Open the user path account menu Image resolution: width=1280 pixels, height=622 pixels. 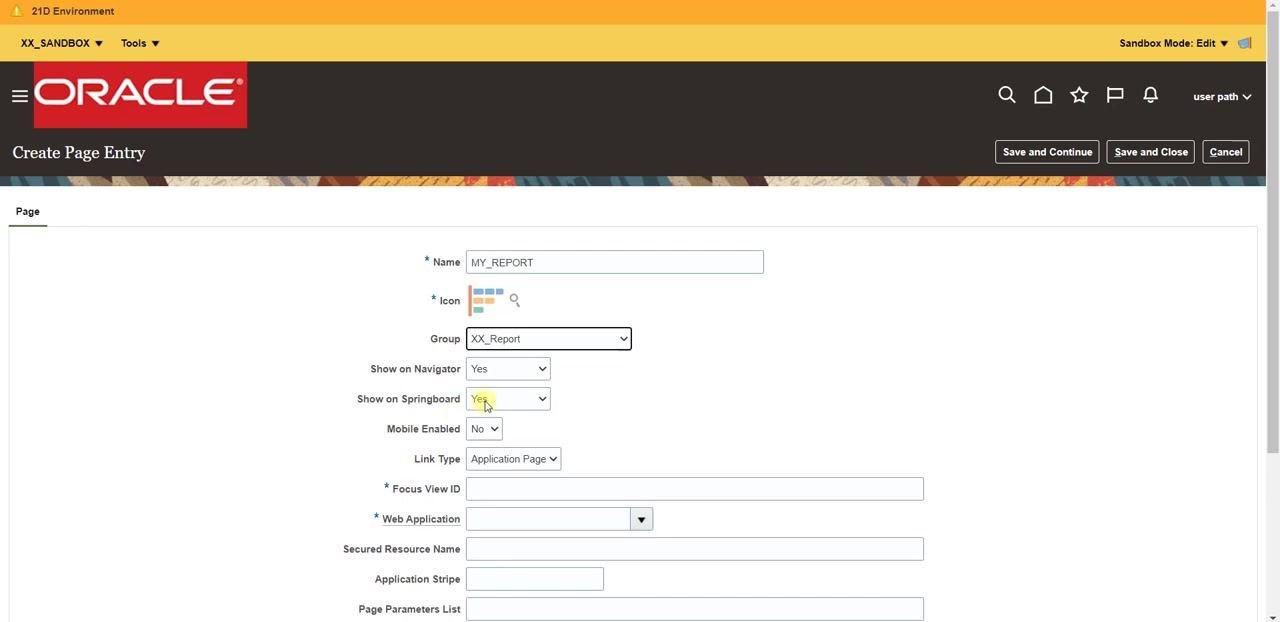tap(1222, 96)
